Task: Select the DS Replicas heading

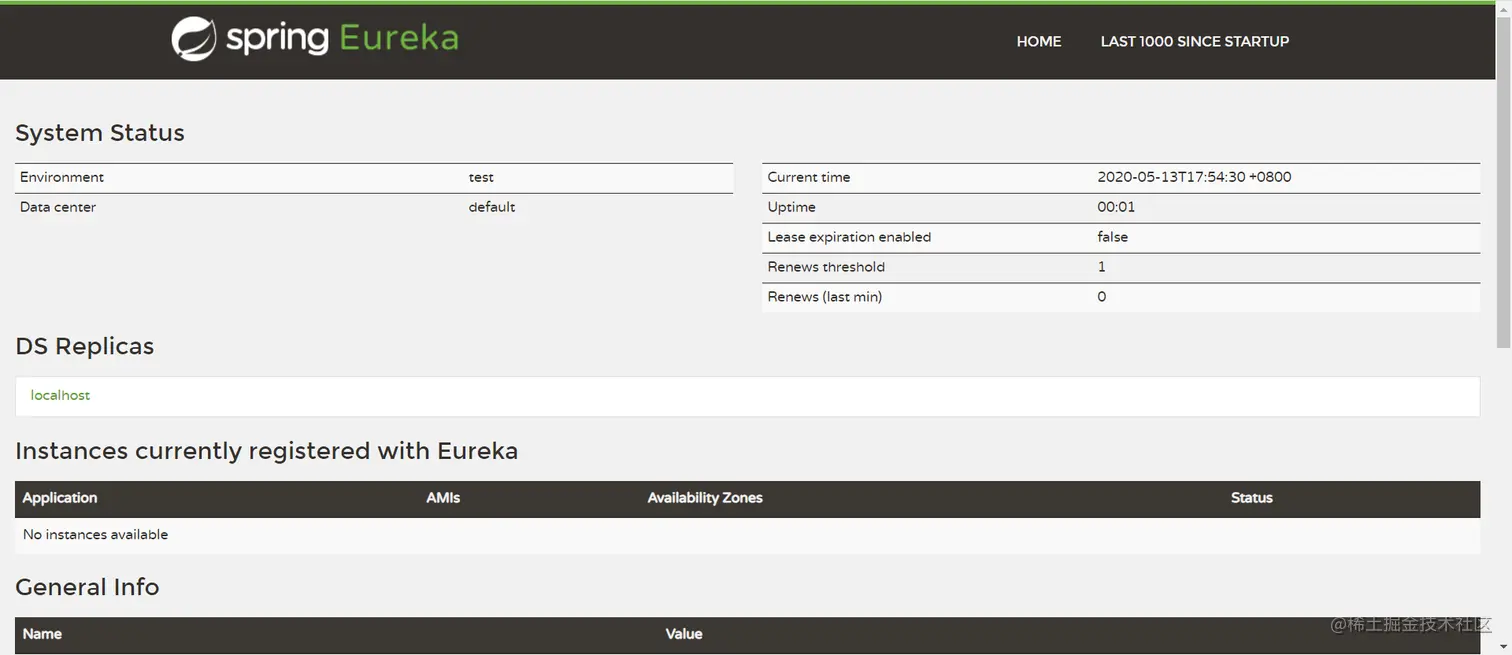Action: pos(85,346)
